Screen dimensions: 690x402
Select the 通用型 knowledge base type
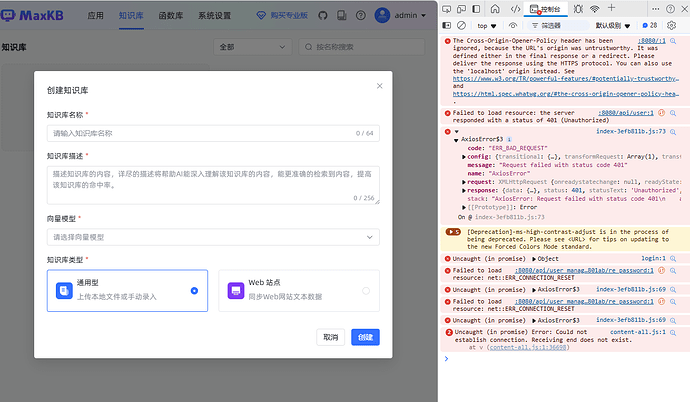pos(127,291)
